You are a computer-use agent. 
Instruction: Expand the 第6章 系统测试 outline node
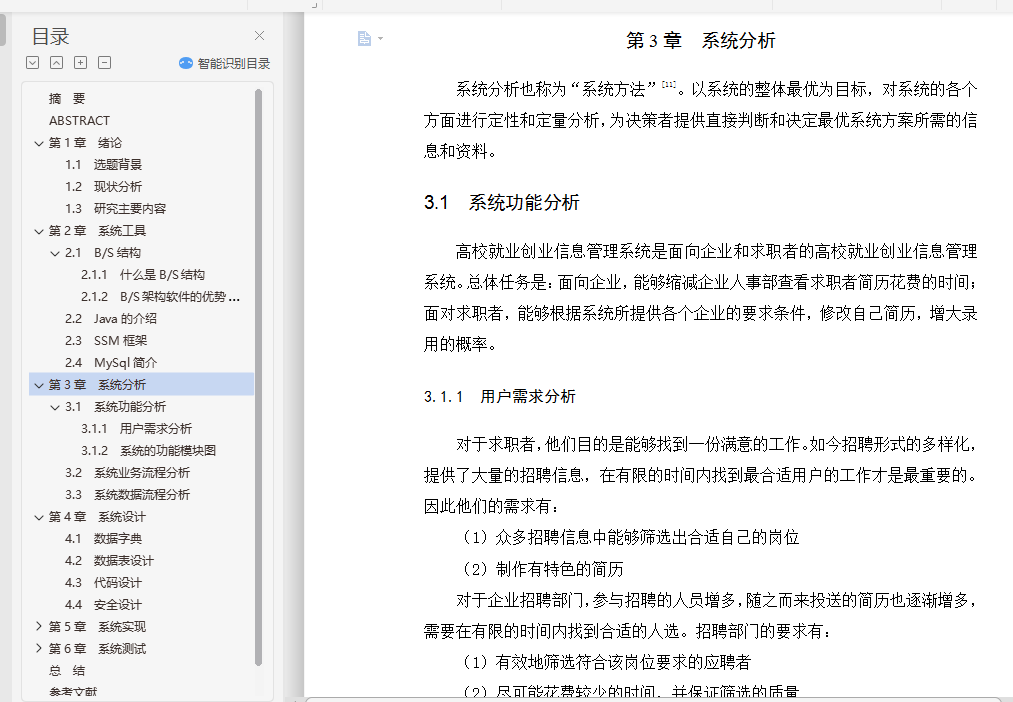(39, 648)
